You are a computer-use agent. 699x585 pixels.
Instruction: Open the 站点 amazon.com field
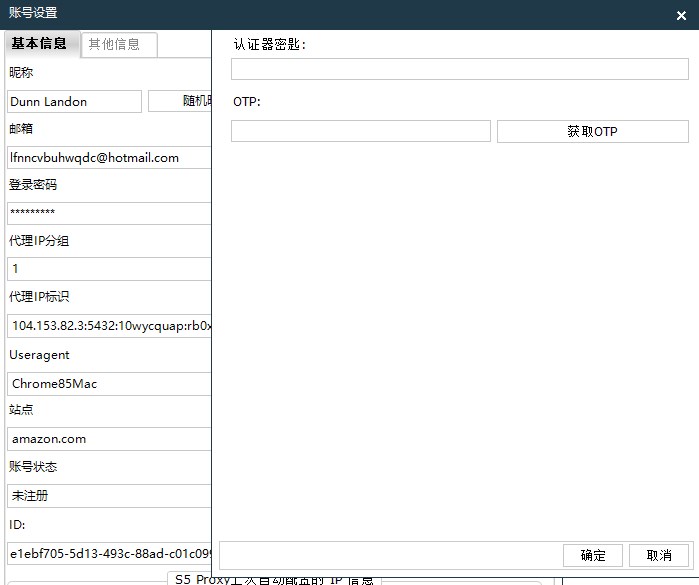(x=109, y=439)
